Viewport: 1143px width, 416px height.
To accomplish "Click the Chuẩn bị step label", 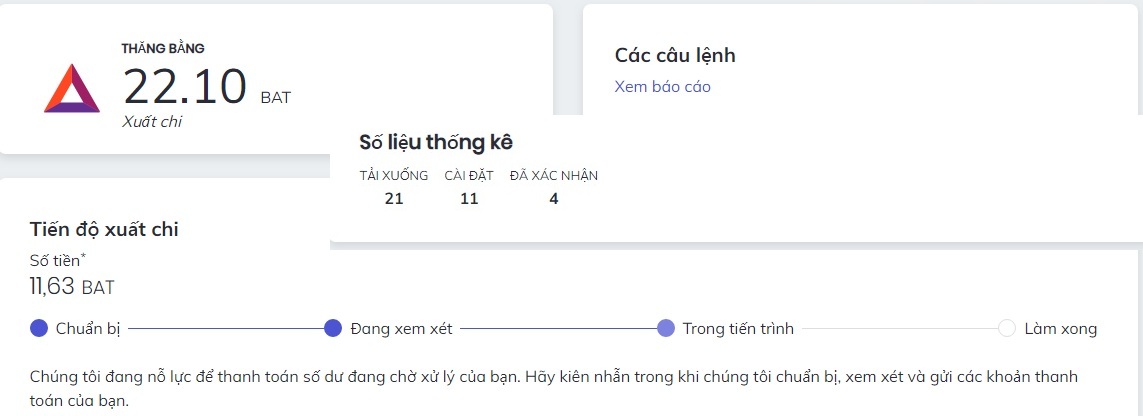I will 88,328.
